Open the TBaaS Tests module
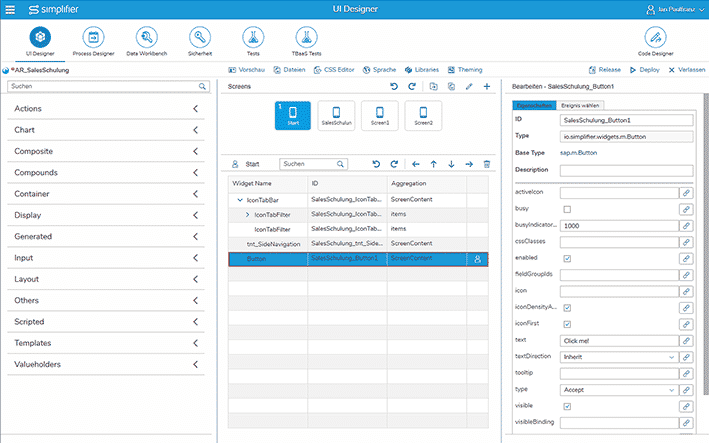709x443 pixels. point(307,37)
